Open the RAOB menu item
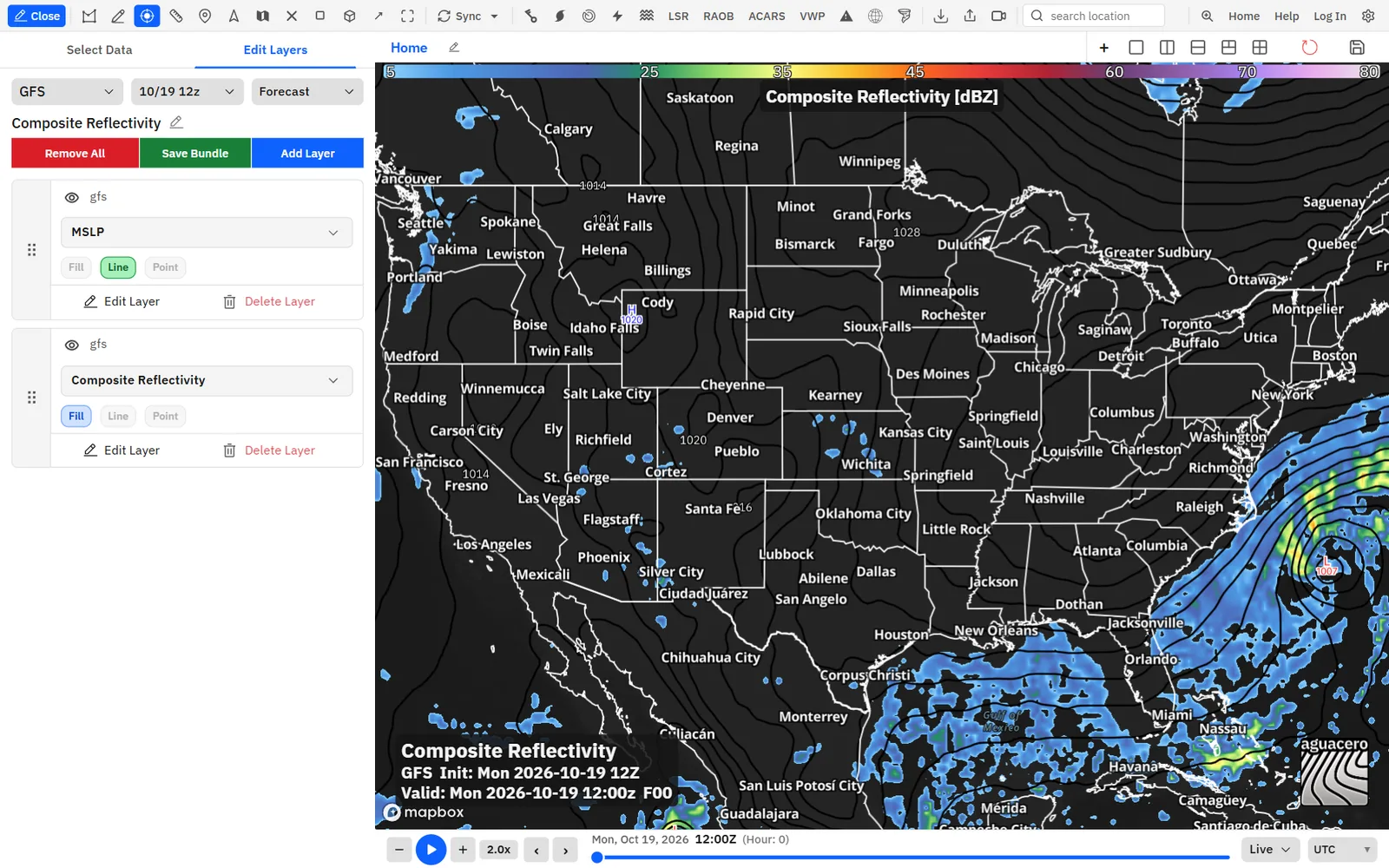The width and height of the screenshot is (1389, 868). coord(719,16)
